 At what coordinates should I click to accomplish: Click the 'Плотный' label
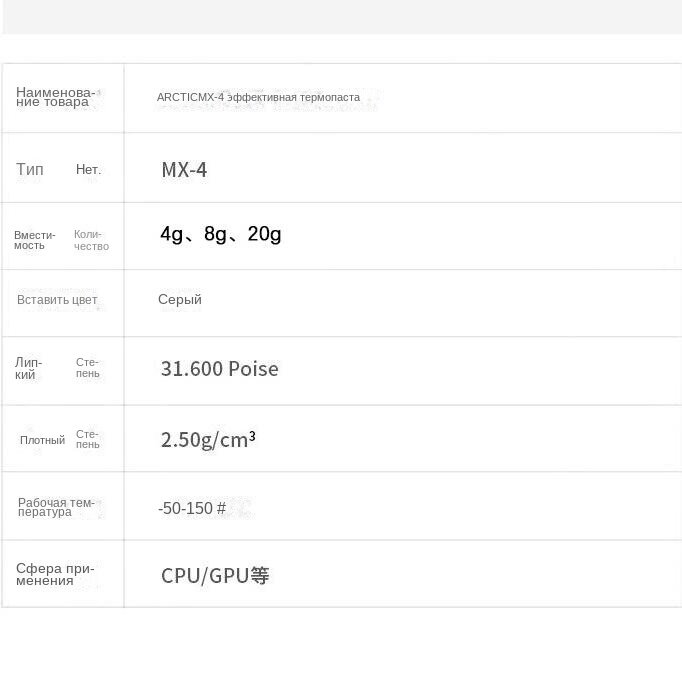pos(42,440)
